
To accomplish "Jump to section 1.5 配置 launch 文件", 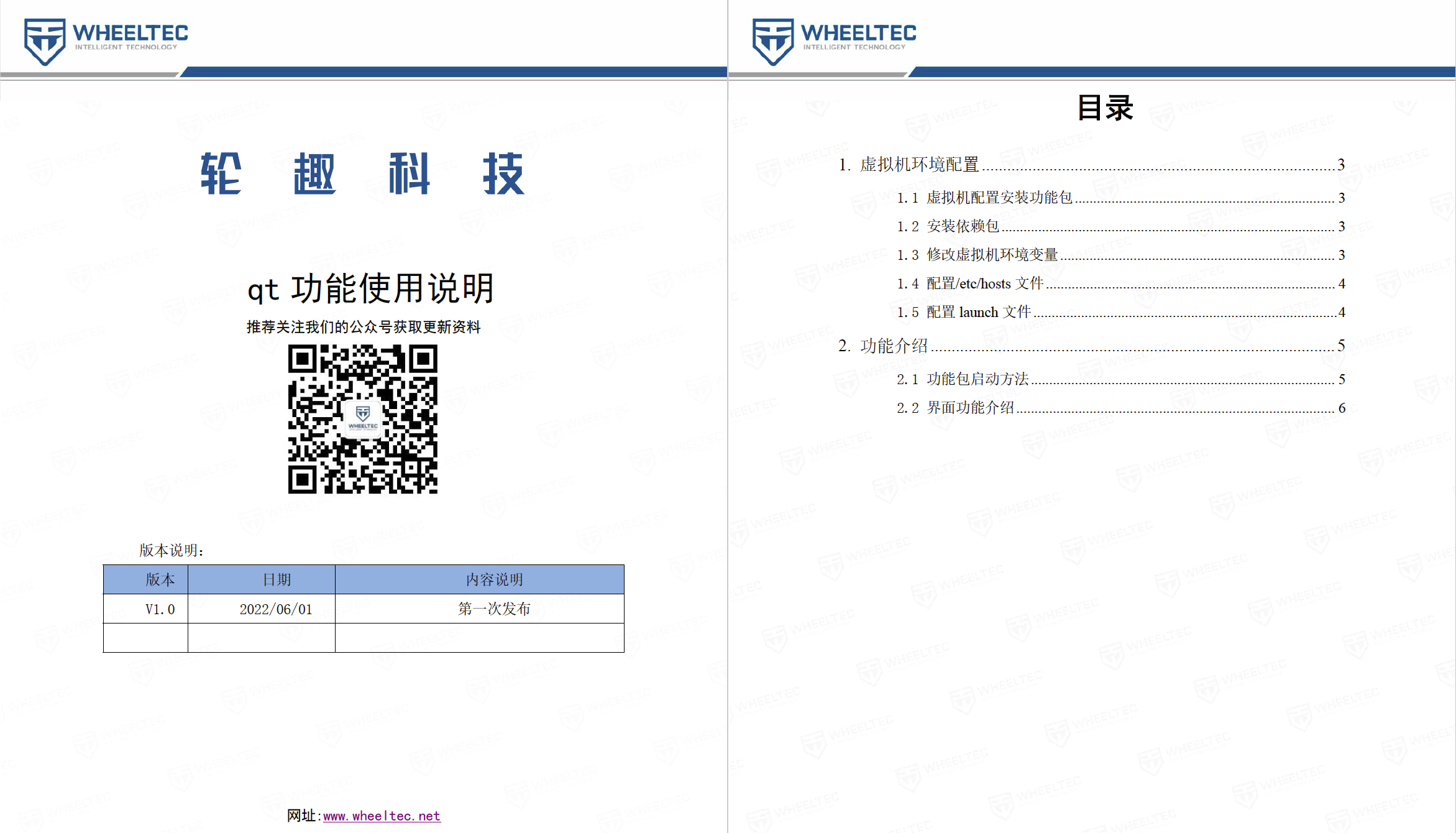I will pos(1121,312).
